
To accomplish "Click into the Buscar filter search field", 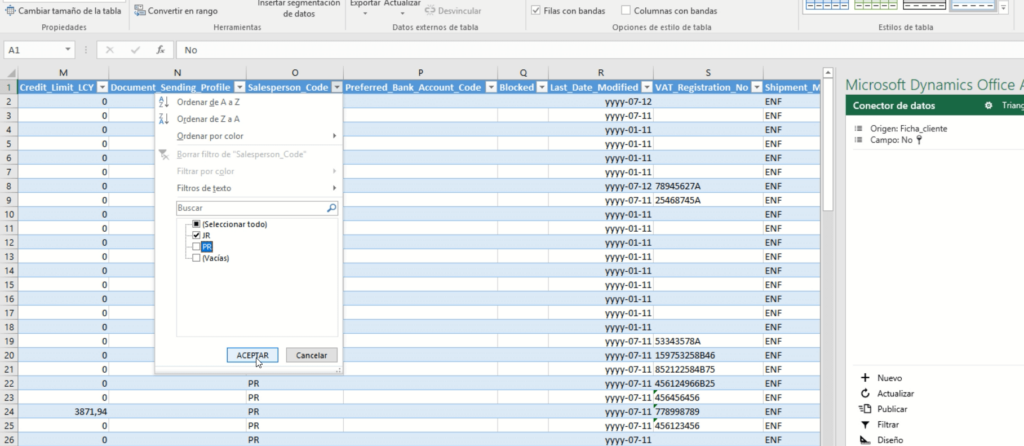I will tap(250, 208).
